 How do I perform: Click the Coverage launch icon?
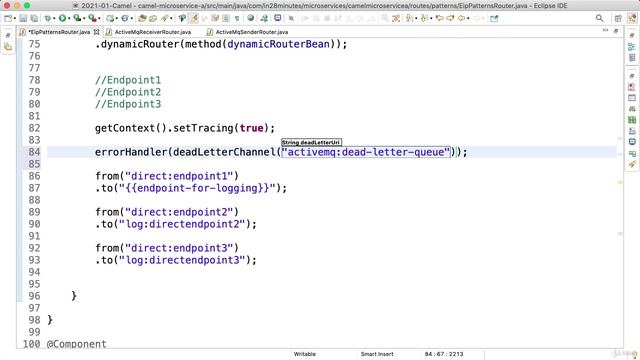pos(77,18)
